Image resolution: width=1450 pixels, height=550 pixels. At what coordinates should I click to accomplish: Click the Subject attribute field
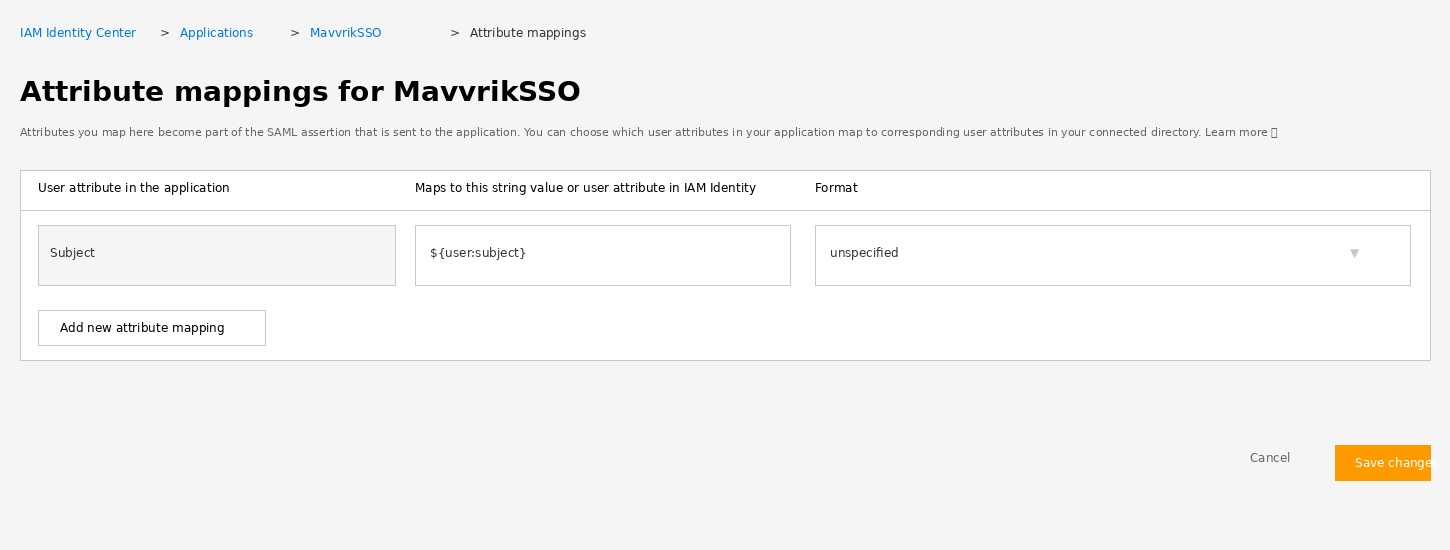[x=217, y=255]
